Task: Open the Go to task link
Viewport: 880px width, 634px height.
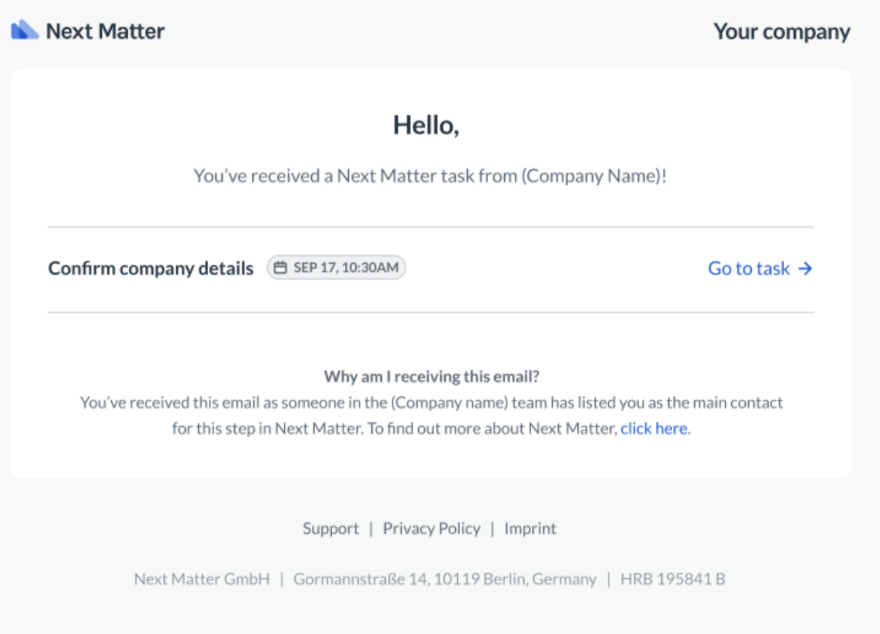Action: (x=760, y=268)
